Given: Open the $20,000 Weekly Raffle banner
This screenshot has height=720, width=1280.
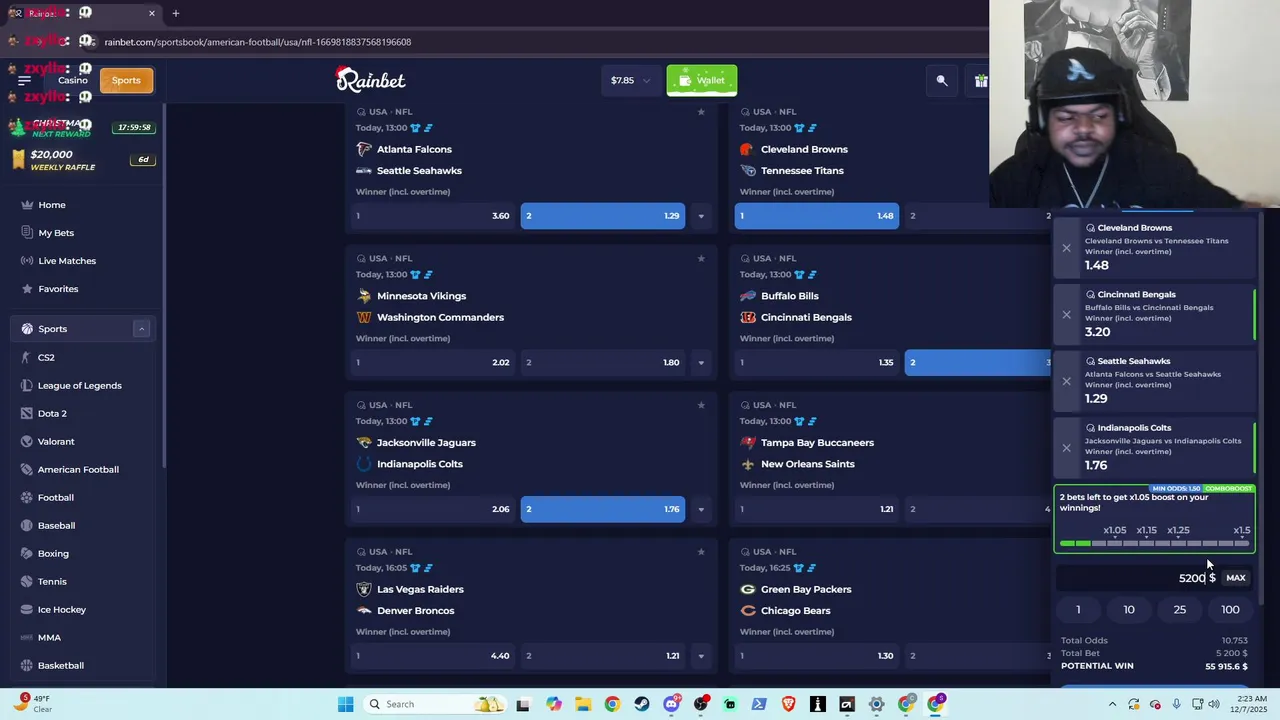Looking at the screenshot, I should point(82,160).
